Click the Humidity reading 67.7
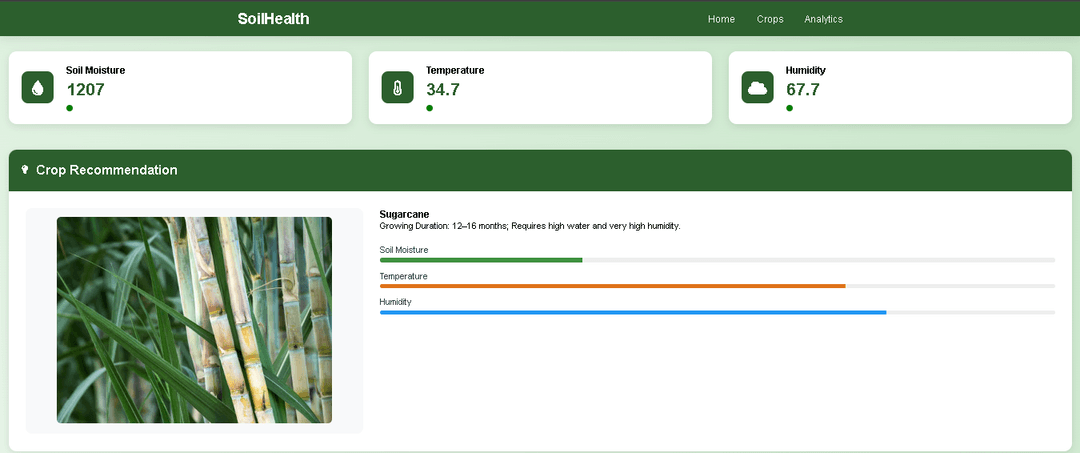This screenshot has height=453, width=1080. tap(803, 90)
